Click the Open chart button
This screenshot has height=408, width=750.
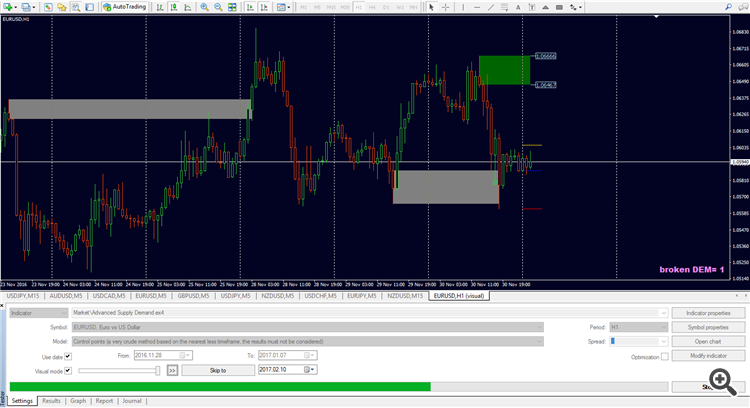click(x=708, y=342)
